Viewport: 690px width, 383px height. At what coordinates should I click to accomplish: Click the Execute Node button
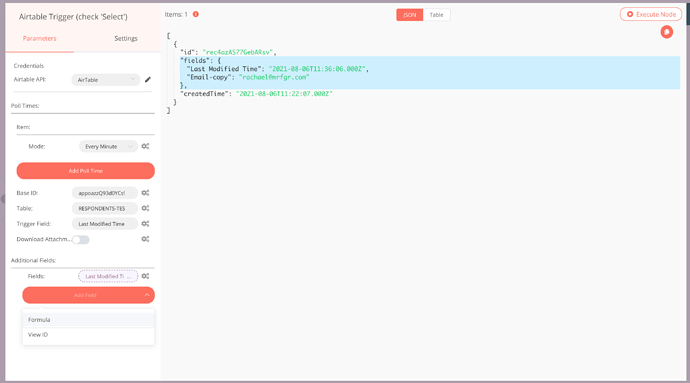[x=651, y=14]
